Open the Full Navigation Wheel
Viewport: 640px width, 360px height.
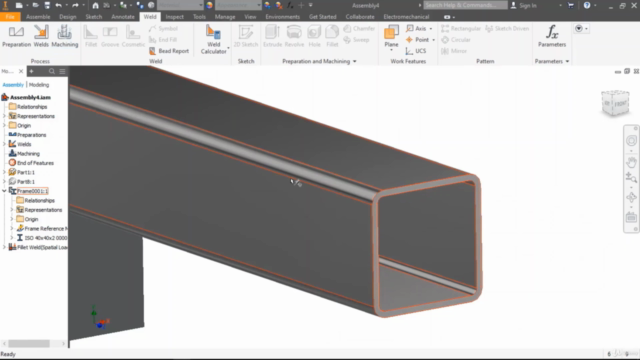click(x=631, y=141)
